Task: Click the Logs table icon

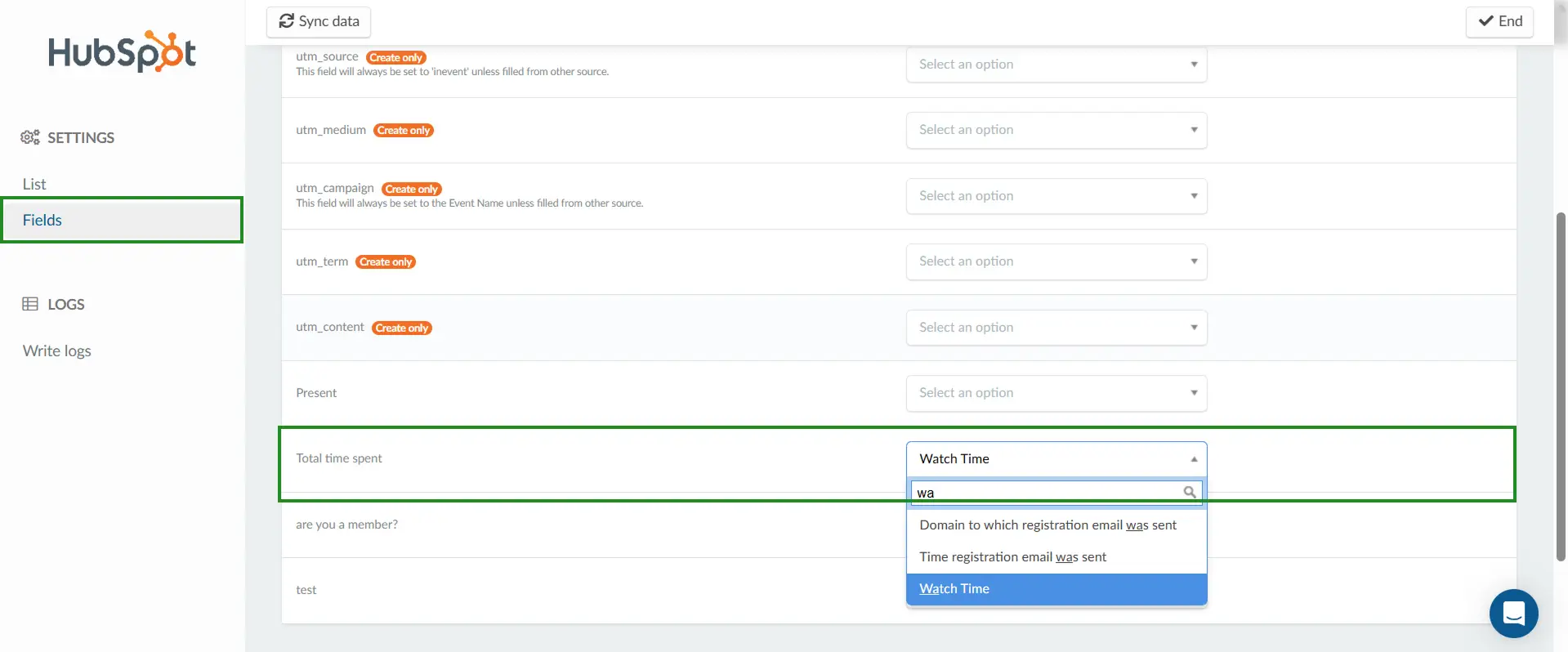Action: click(30, 304)
